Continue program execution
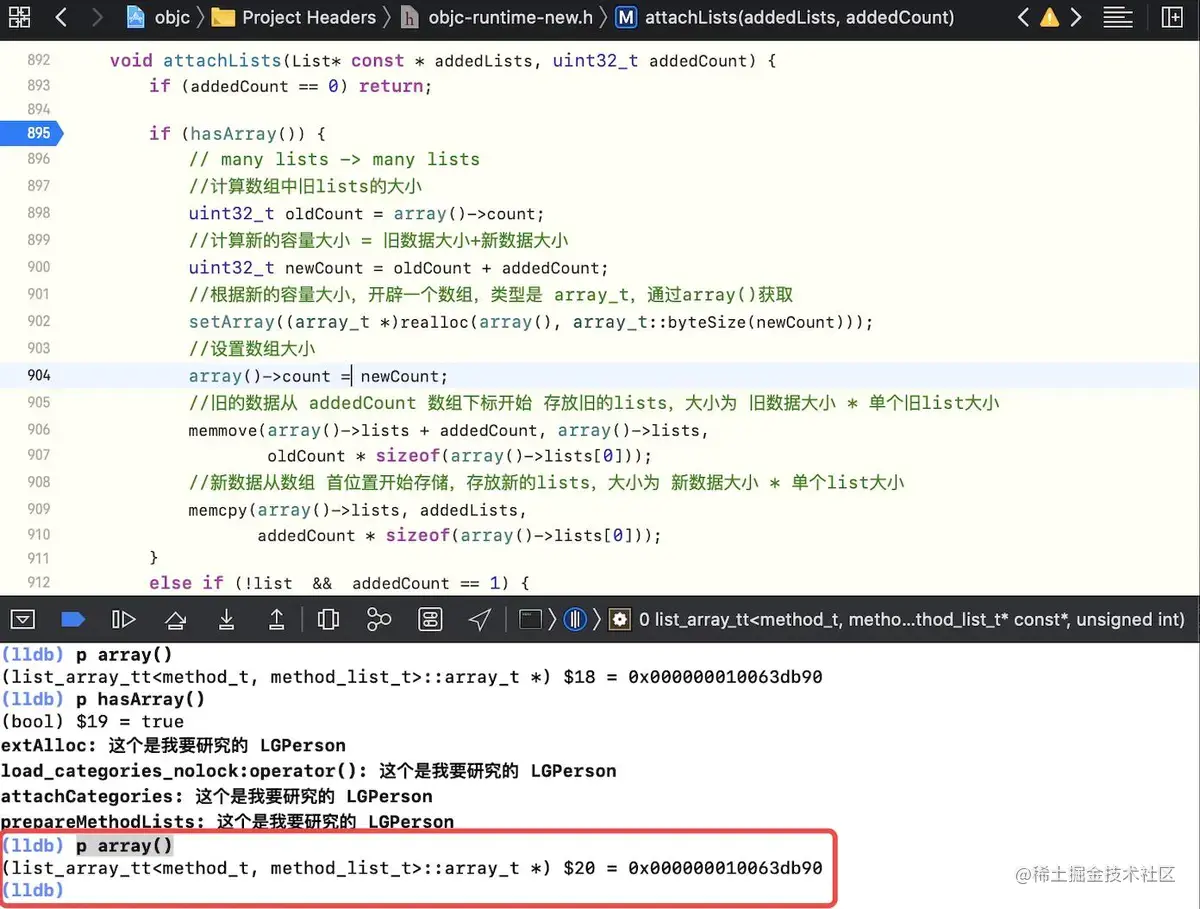This screenshot has height=909, width=1200. point(123,620)
